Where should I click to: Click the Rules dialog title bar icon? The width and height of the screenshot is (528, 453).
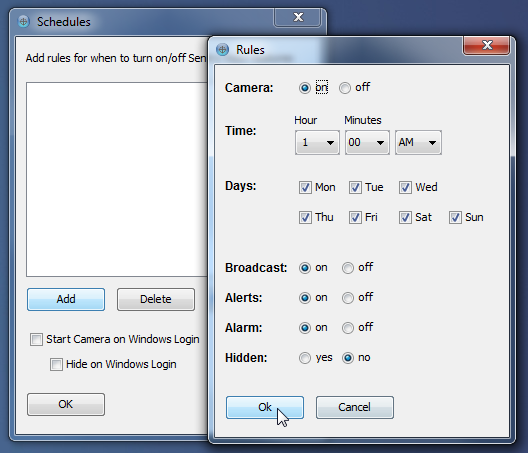222,50
